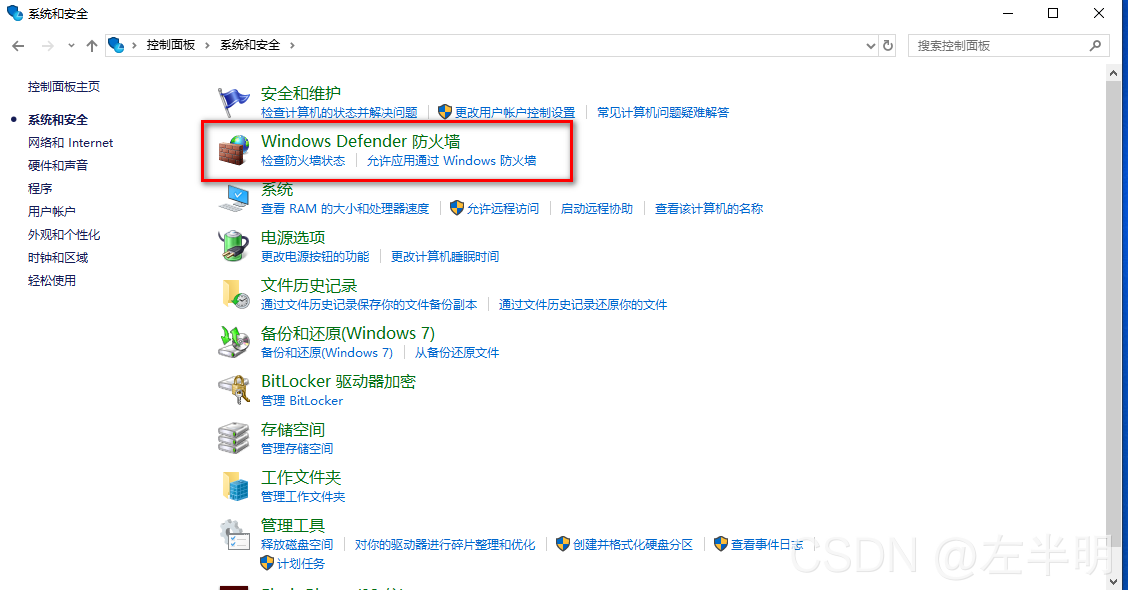Click the 安全和维护 flag icon

(234, 102)
